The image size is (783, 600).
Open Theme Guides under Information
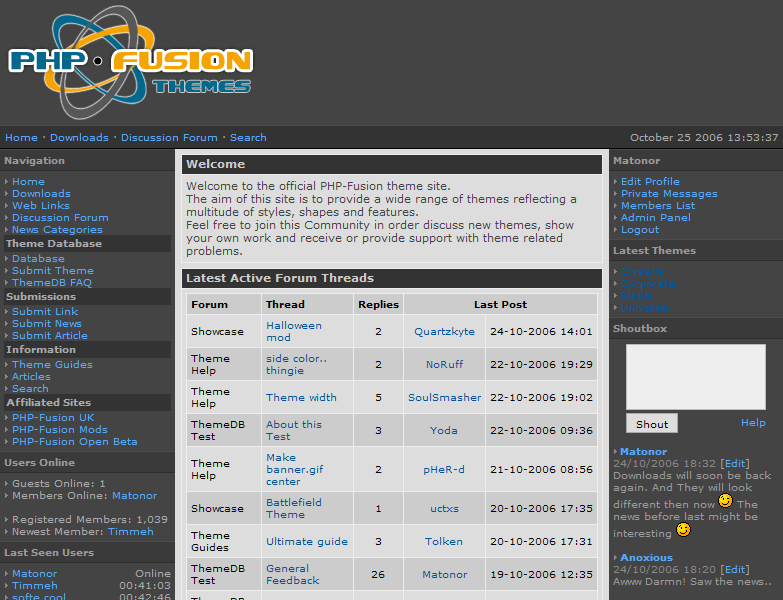click(x=52, y=364)
